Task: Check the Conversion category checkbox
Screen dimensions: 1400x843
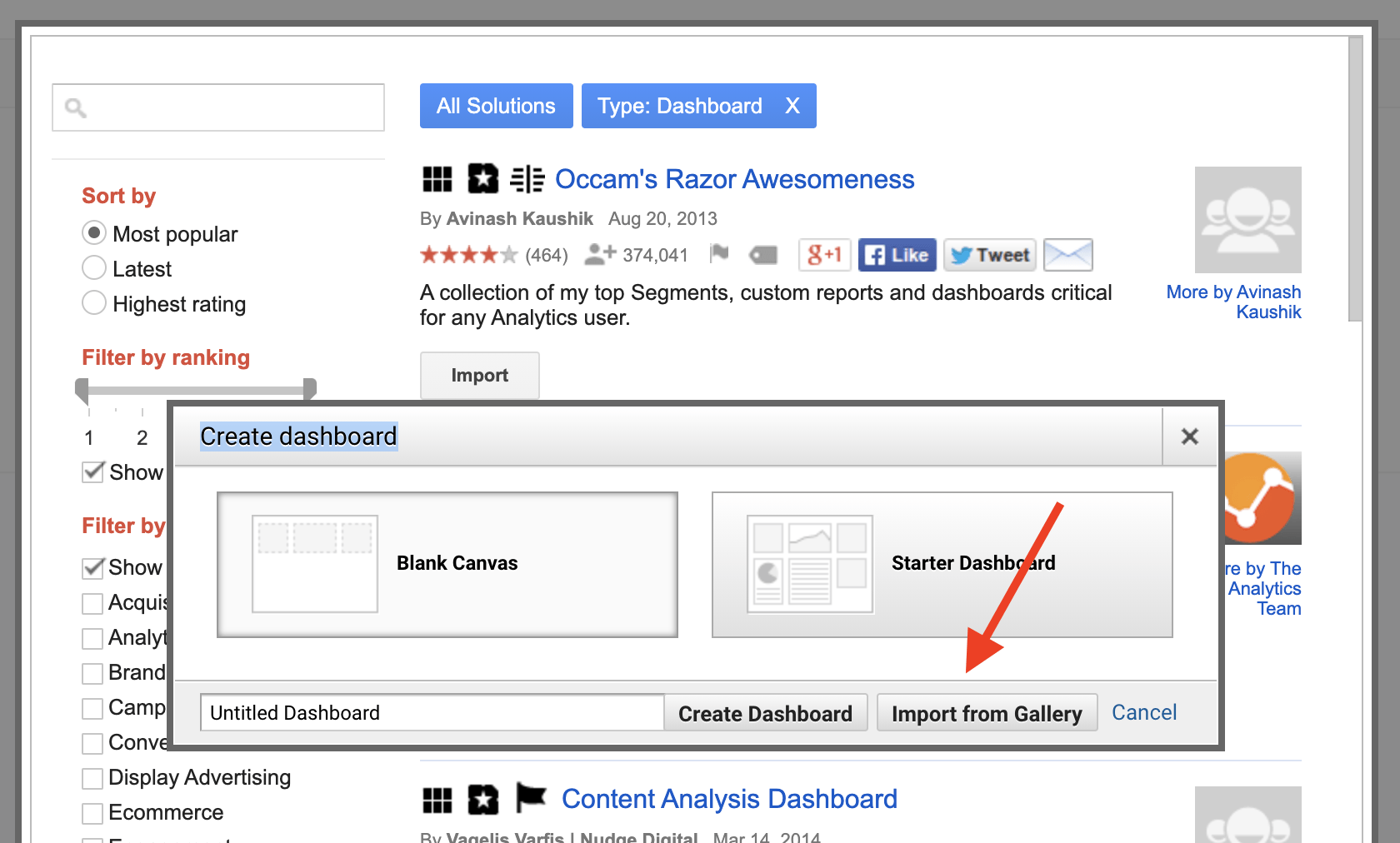Action: [x=92, y=743]
